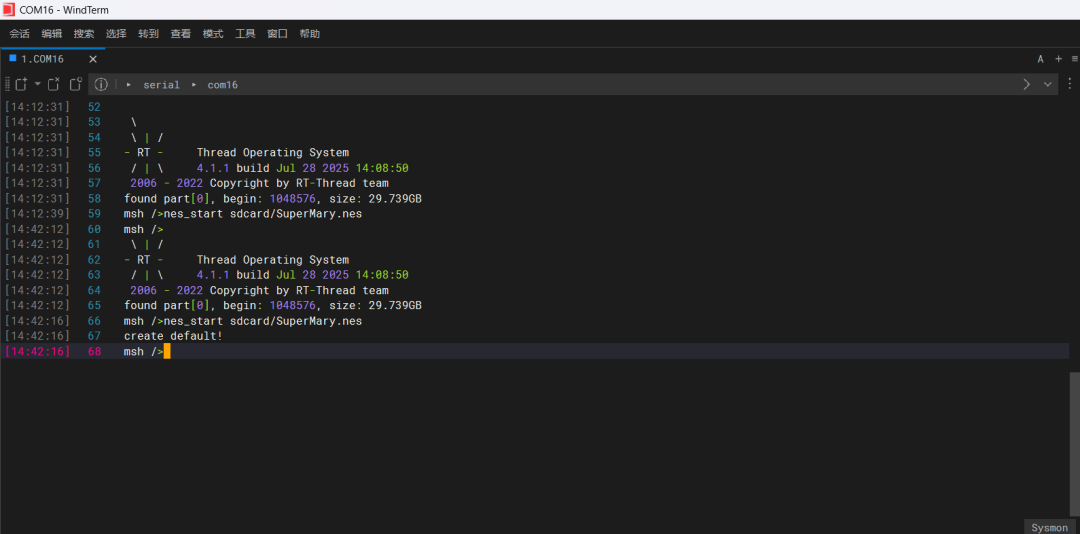
Task: Open the dropdown arrow beside new session
Action: tap(37, 84)
